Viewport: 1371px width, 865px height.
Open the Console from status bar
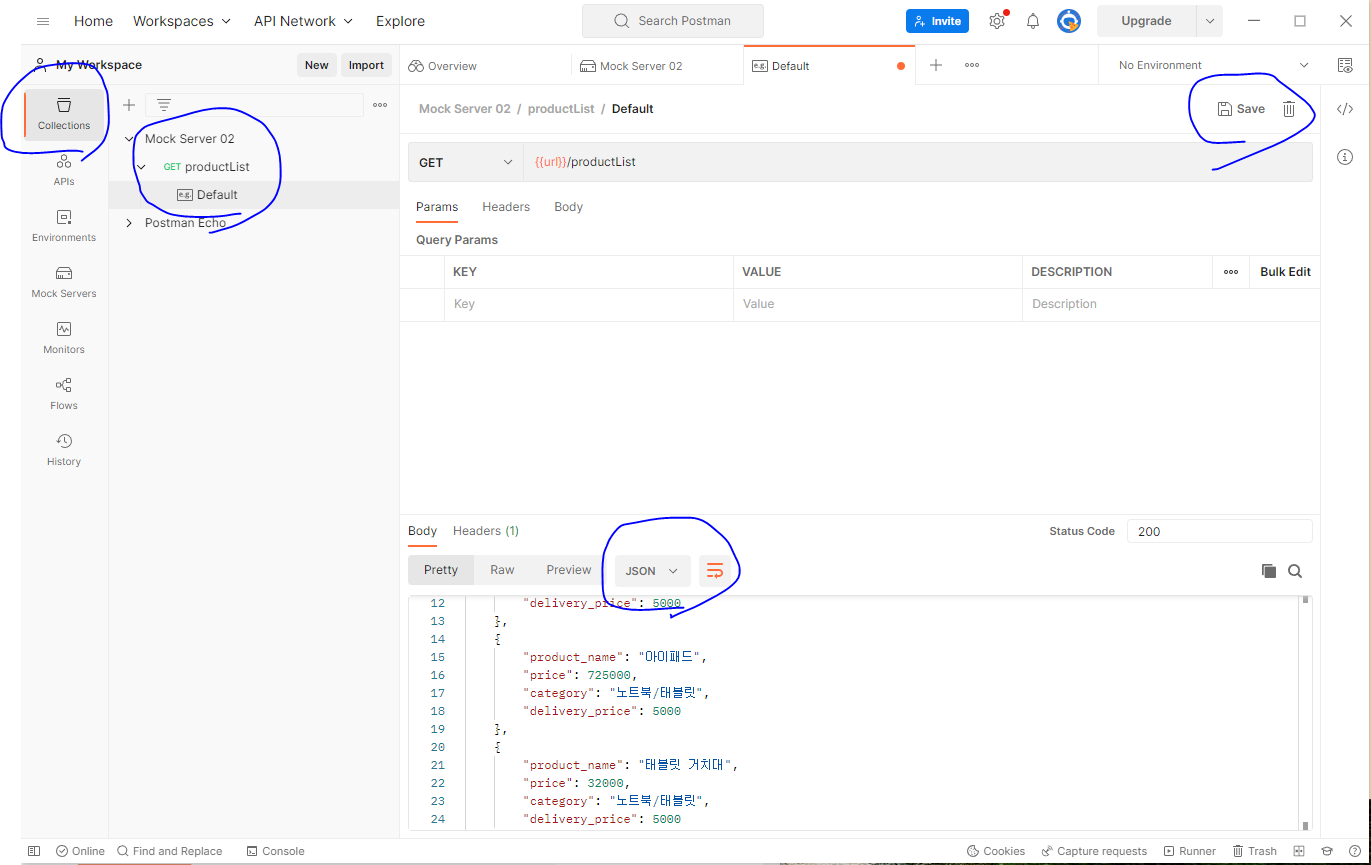pyautogui.click(x=275, y=851)
